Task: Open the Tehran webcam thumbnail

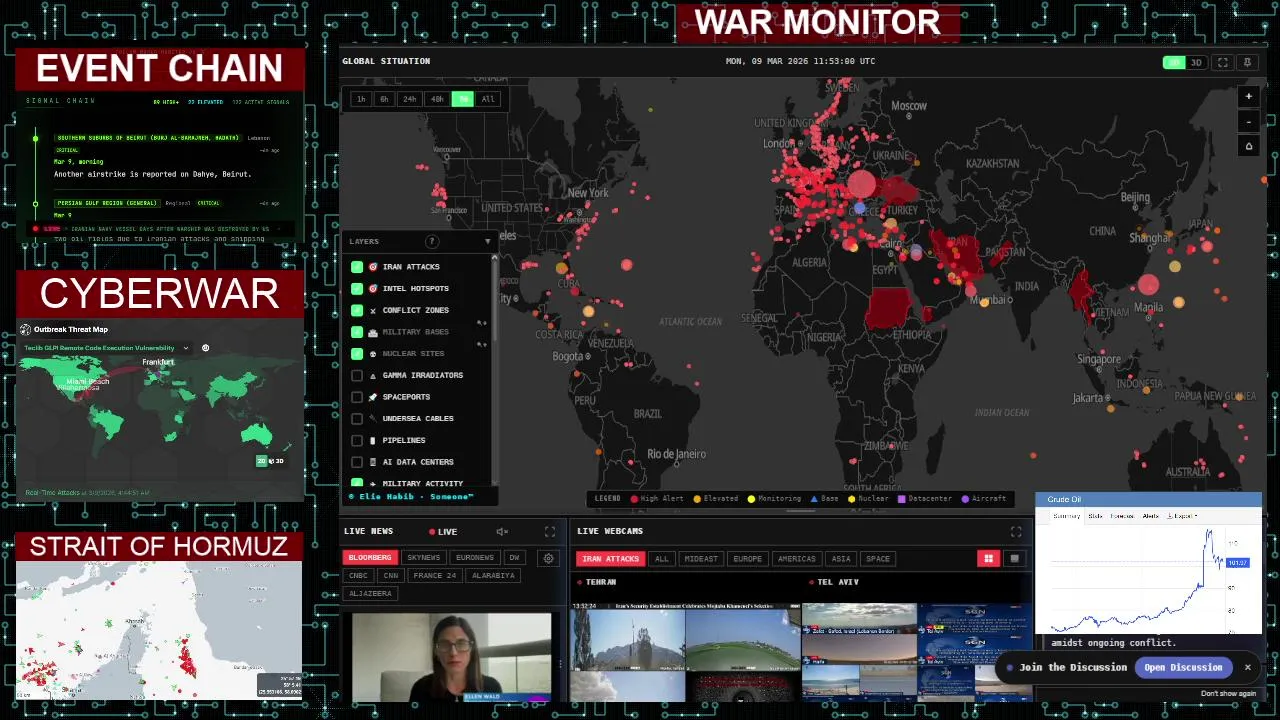Action: point(685,652)
